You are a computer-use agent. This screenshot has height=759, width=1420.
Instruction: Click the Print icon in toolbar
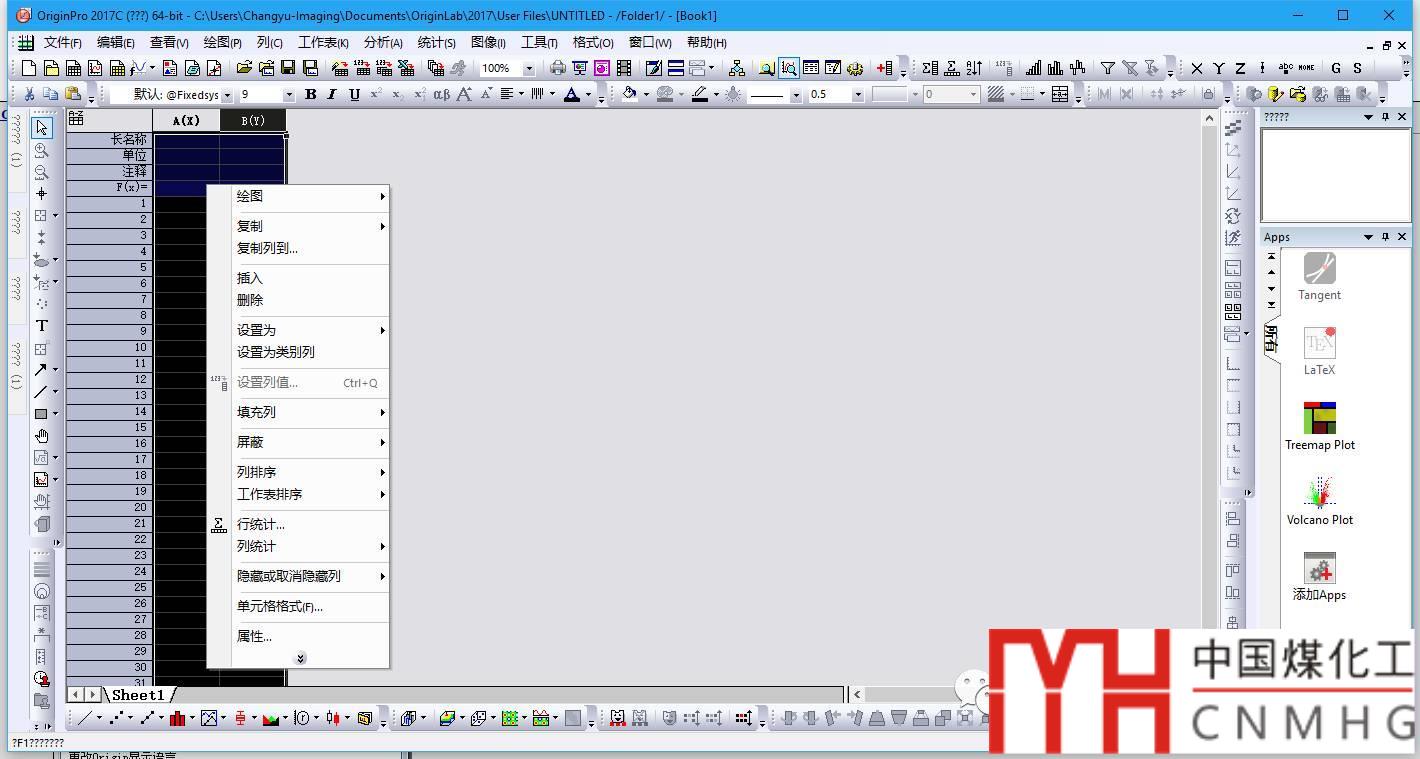click(x=558, y=68)
